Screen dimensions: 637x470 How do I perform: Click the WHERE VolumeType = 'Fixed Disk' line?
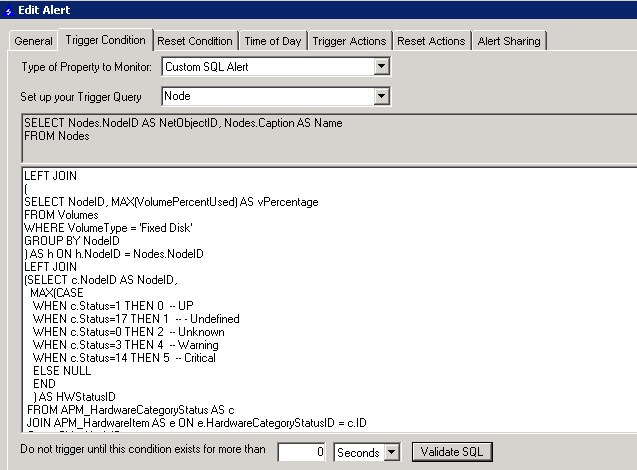(x=108, y=228)
